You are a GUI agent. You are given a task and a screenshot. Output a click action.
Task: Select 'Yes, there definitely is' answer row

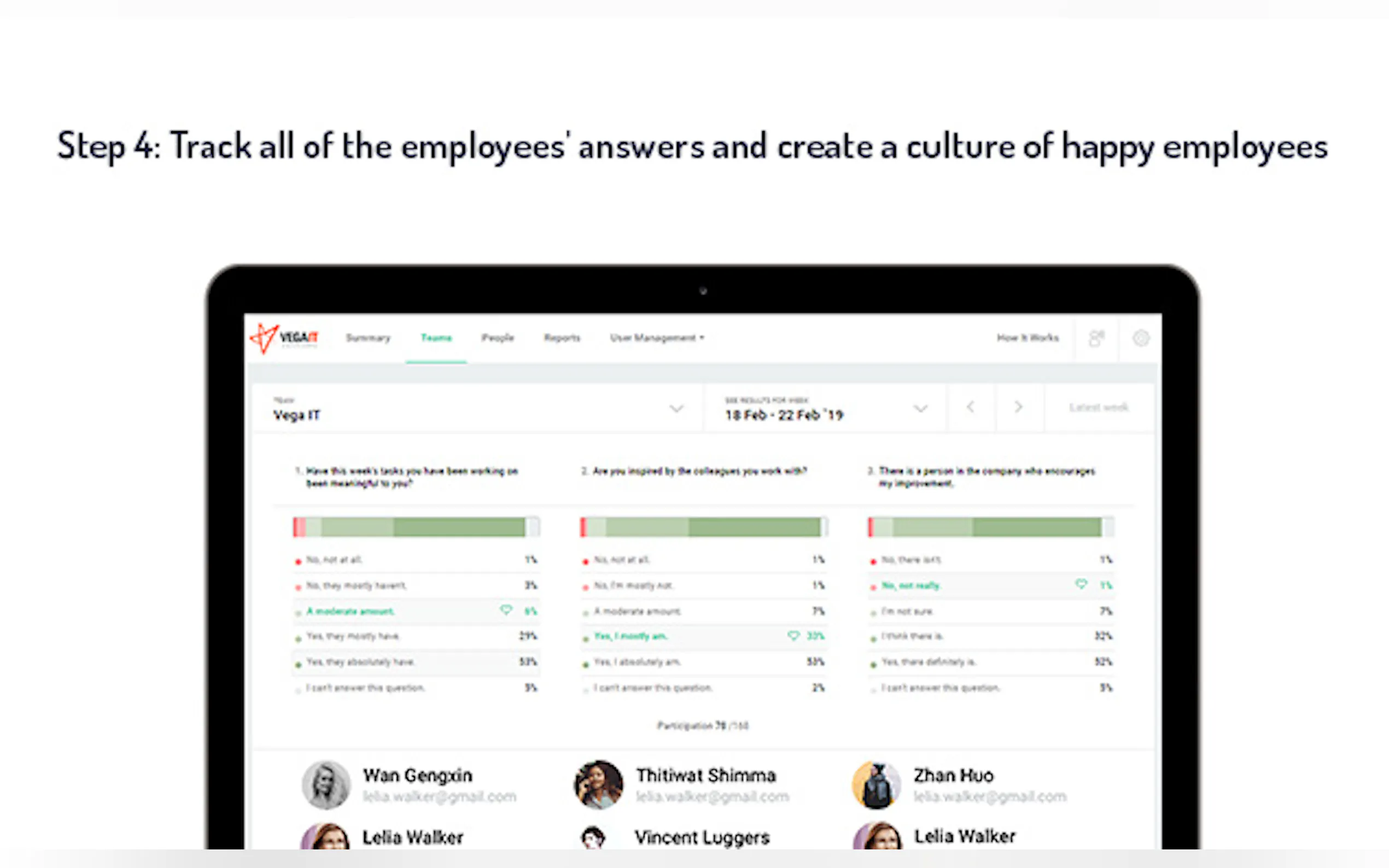tap(991, 662)
